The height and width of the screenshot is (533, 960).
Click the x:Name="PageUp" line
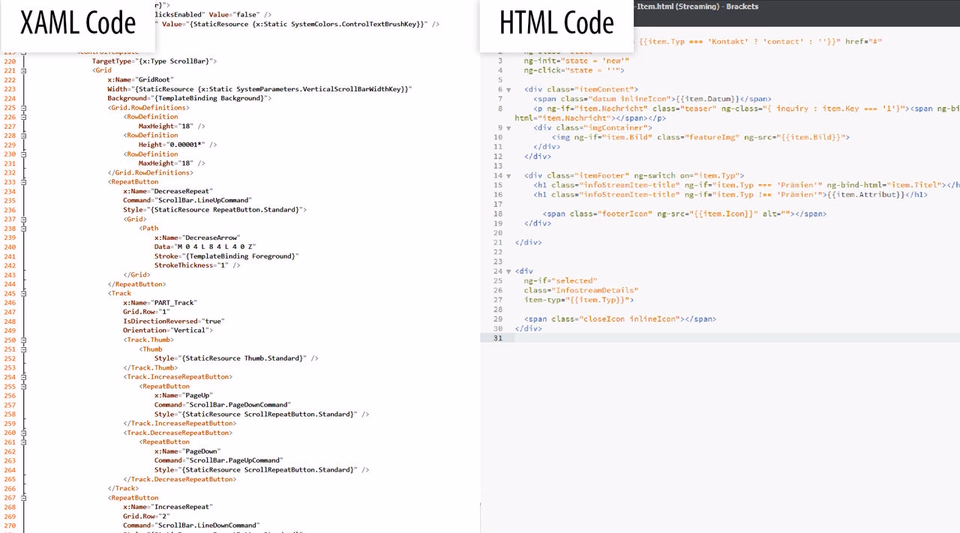183,395
